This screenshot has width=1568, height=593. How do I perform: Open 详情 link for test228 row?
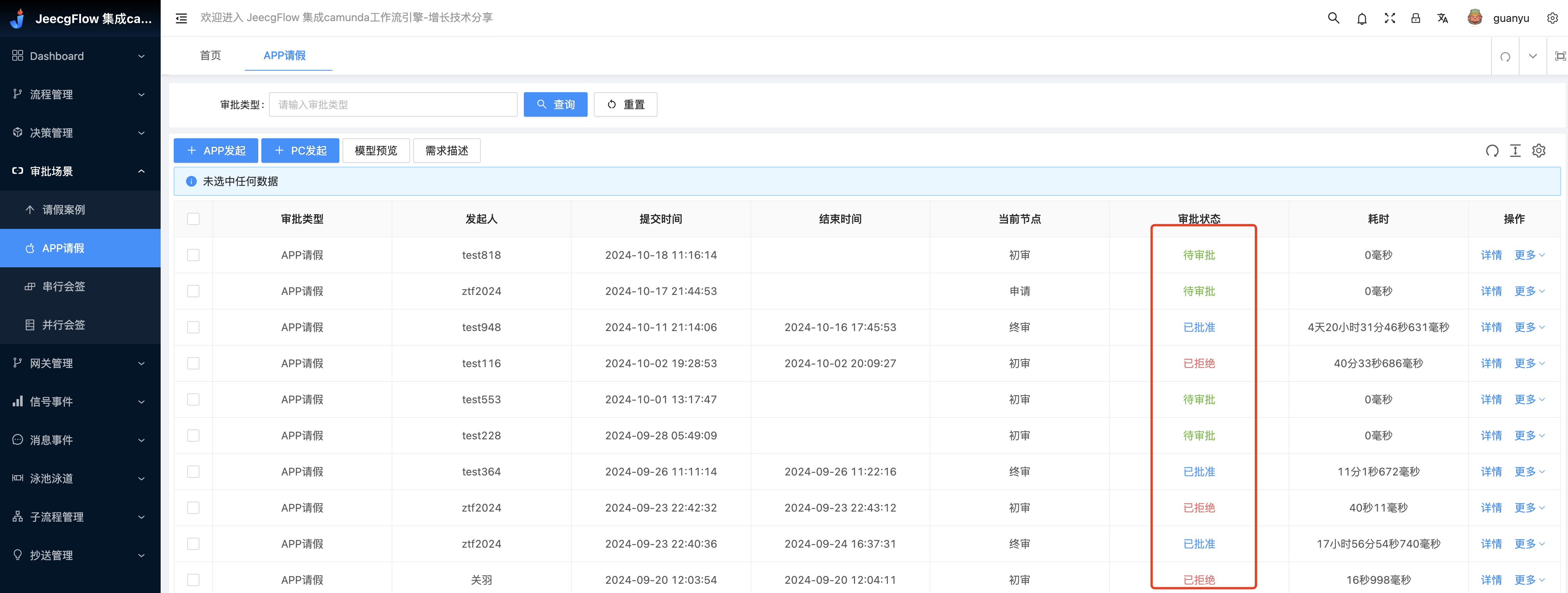click(x=1491, y=436)
